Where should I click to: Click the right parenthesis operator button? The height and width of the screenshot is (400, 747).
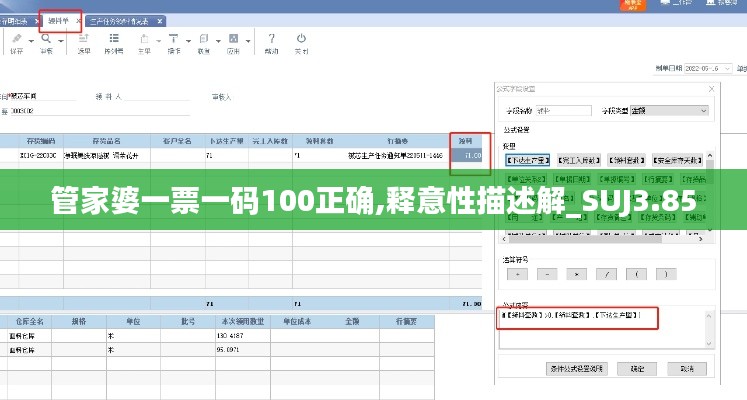point(666,274)
